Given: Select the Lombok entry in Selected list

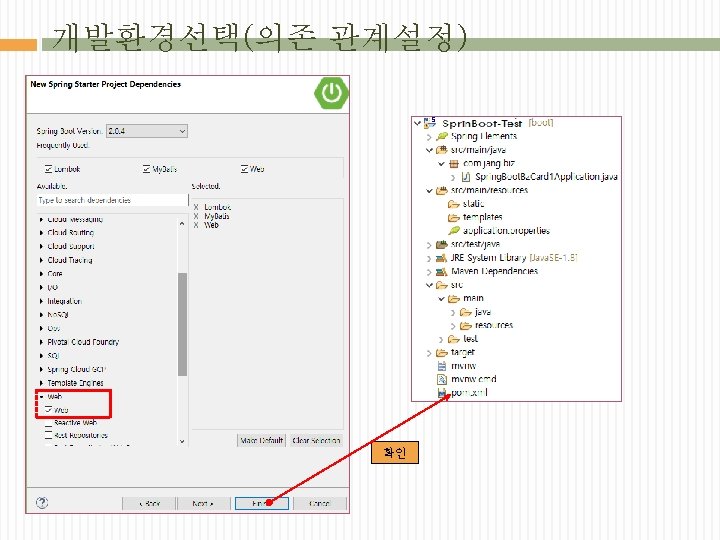Looking at the screenshot, I should click(217, 207).
